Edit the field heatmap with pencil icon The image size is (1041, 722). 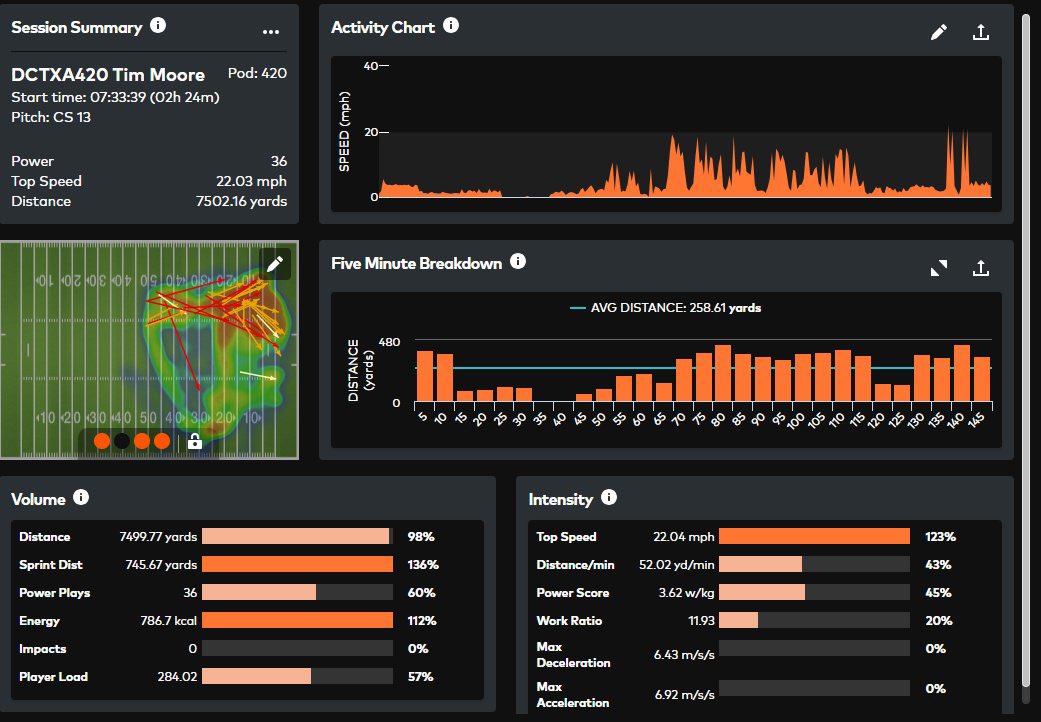pos(275,264)
